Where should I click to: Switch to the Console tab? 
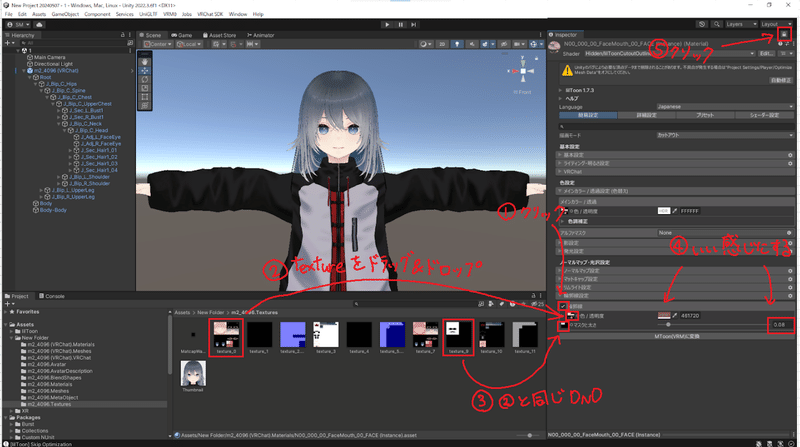point(52,296)
